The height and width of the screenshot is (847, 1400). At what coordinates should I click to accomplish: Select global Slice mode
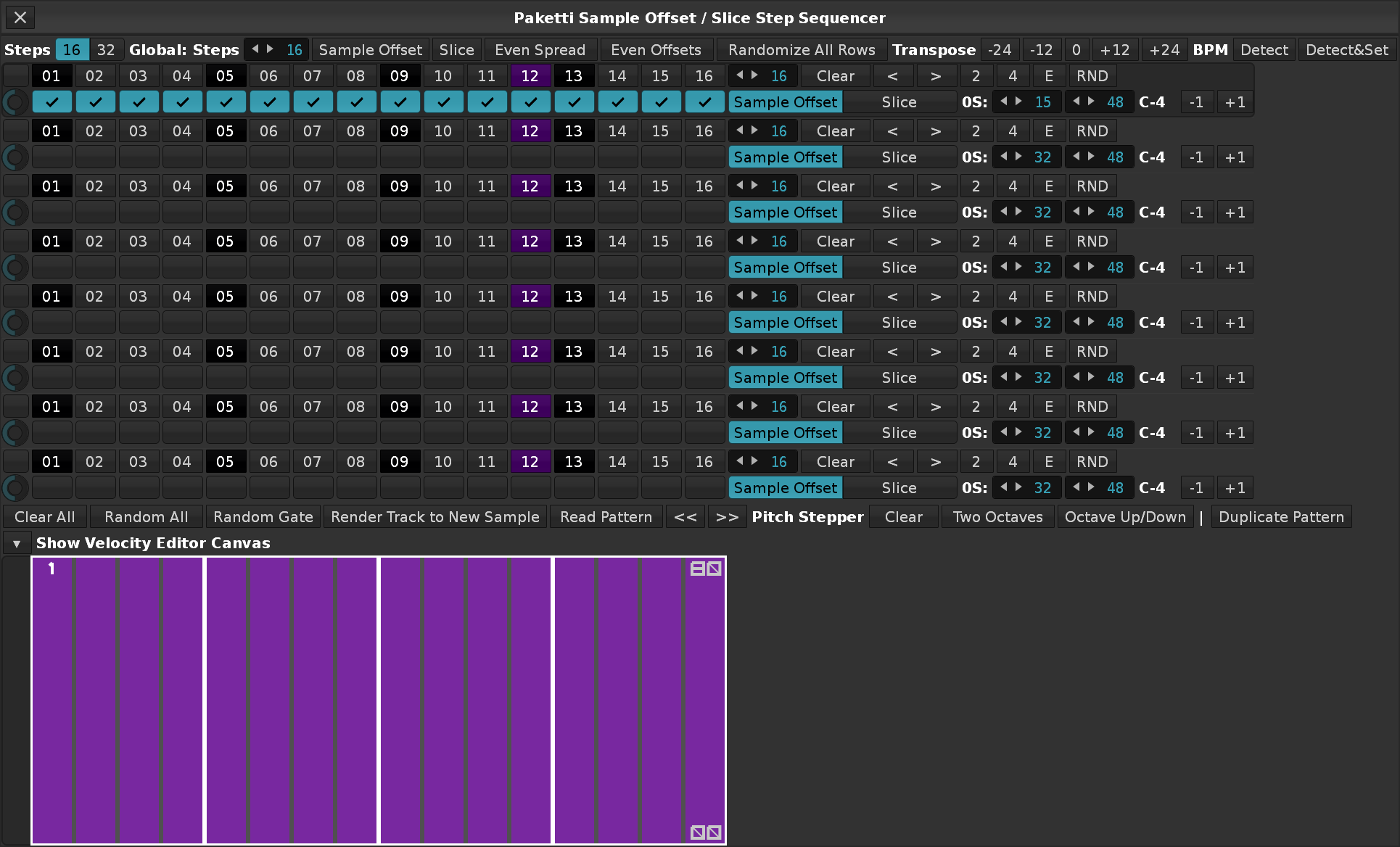(x=456, y=50)
